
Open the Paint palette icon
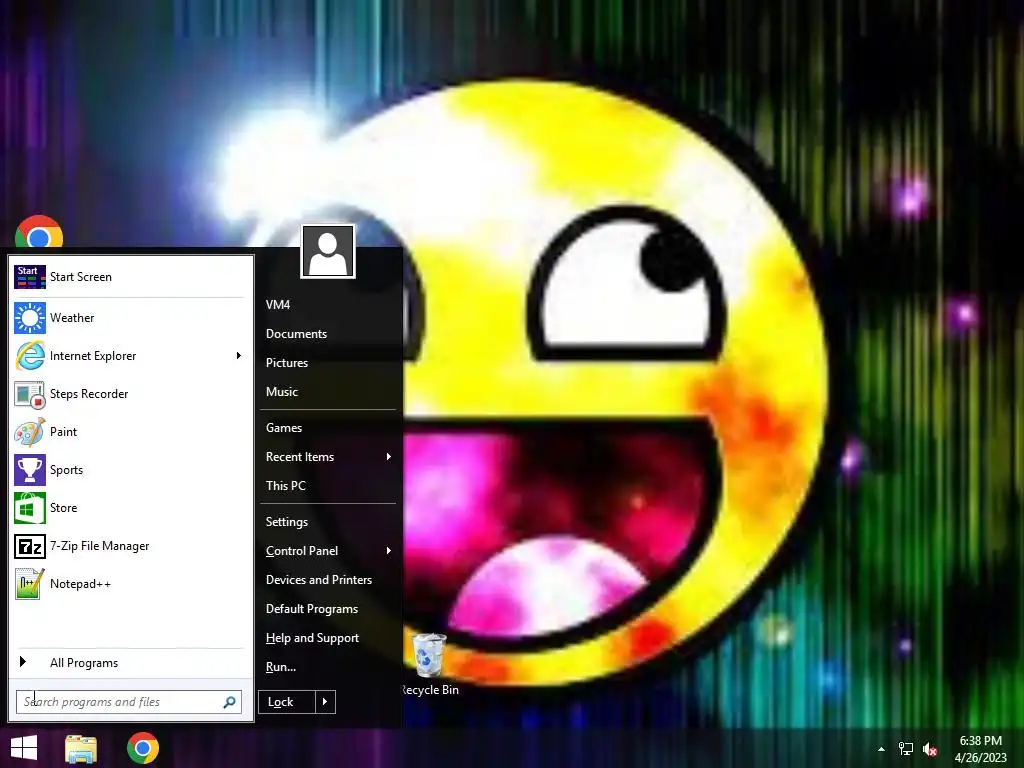click(x=30, y=432)
